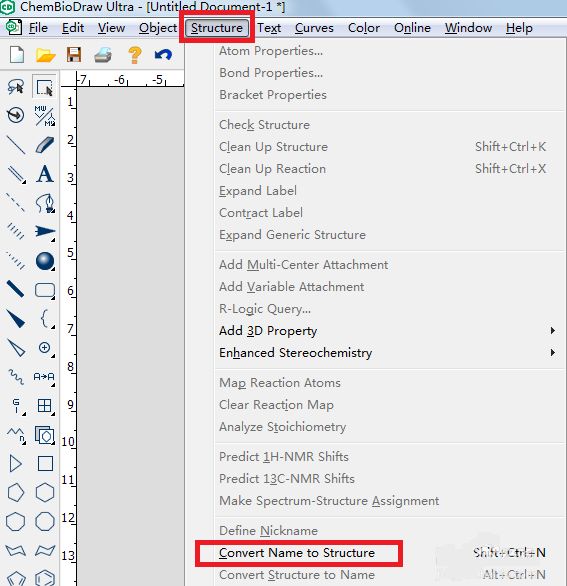Undo using the blue arrow icon
This screenshot has height=586, width=567.
[x=163, y=55]
